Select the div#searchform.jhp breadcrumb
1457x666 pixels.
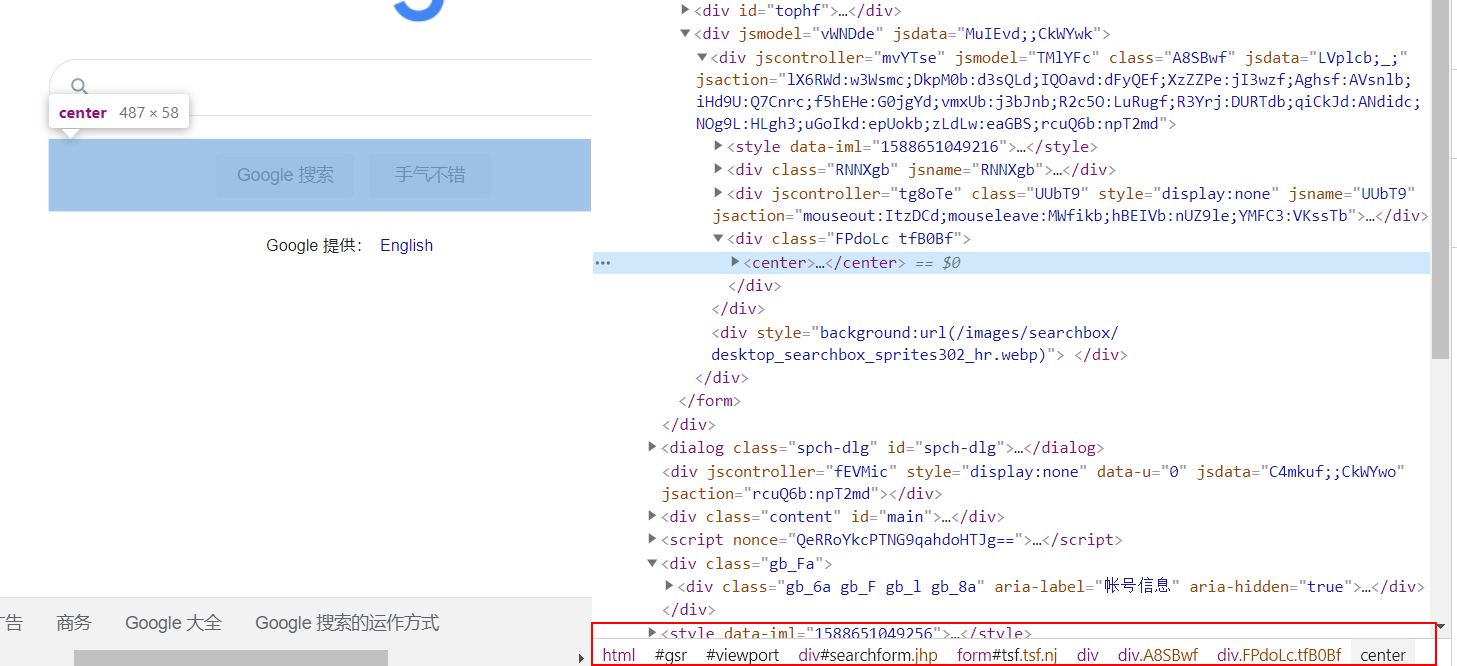(x=868, y=655)
